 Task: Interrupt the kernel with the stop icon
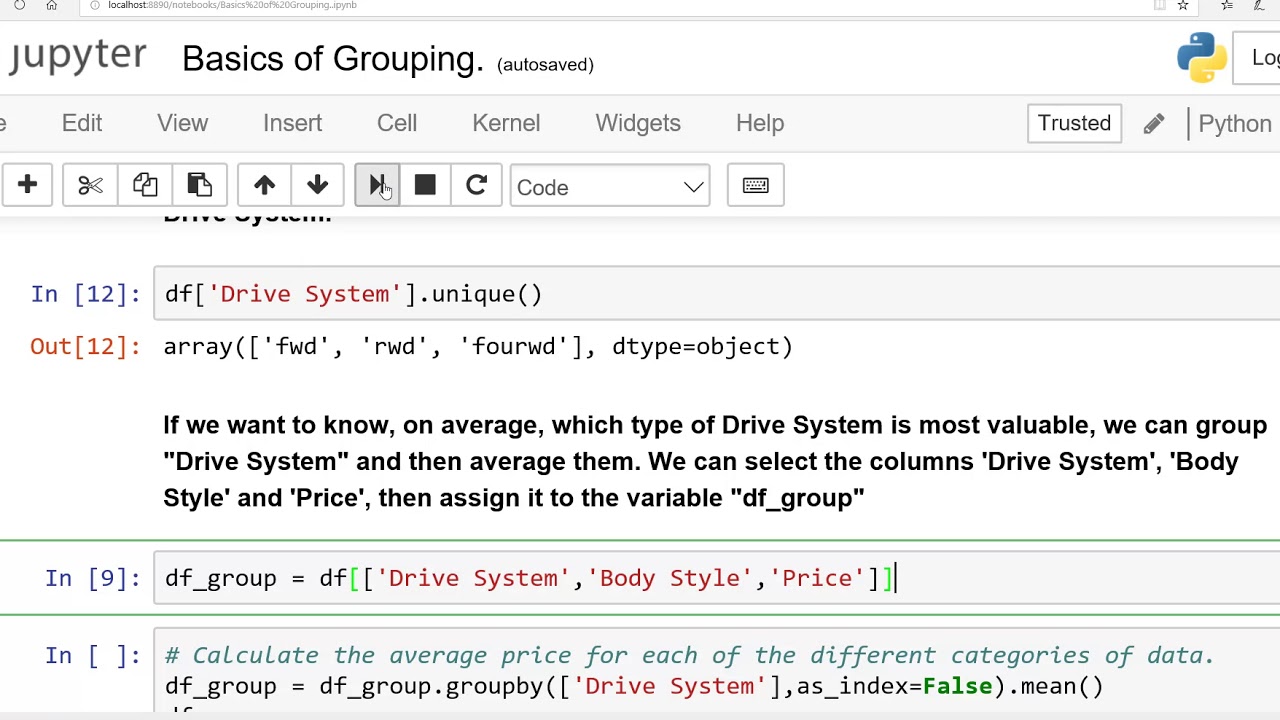click(x=425, y=185)
